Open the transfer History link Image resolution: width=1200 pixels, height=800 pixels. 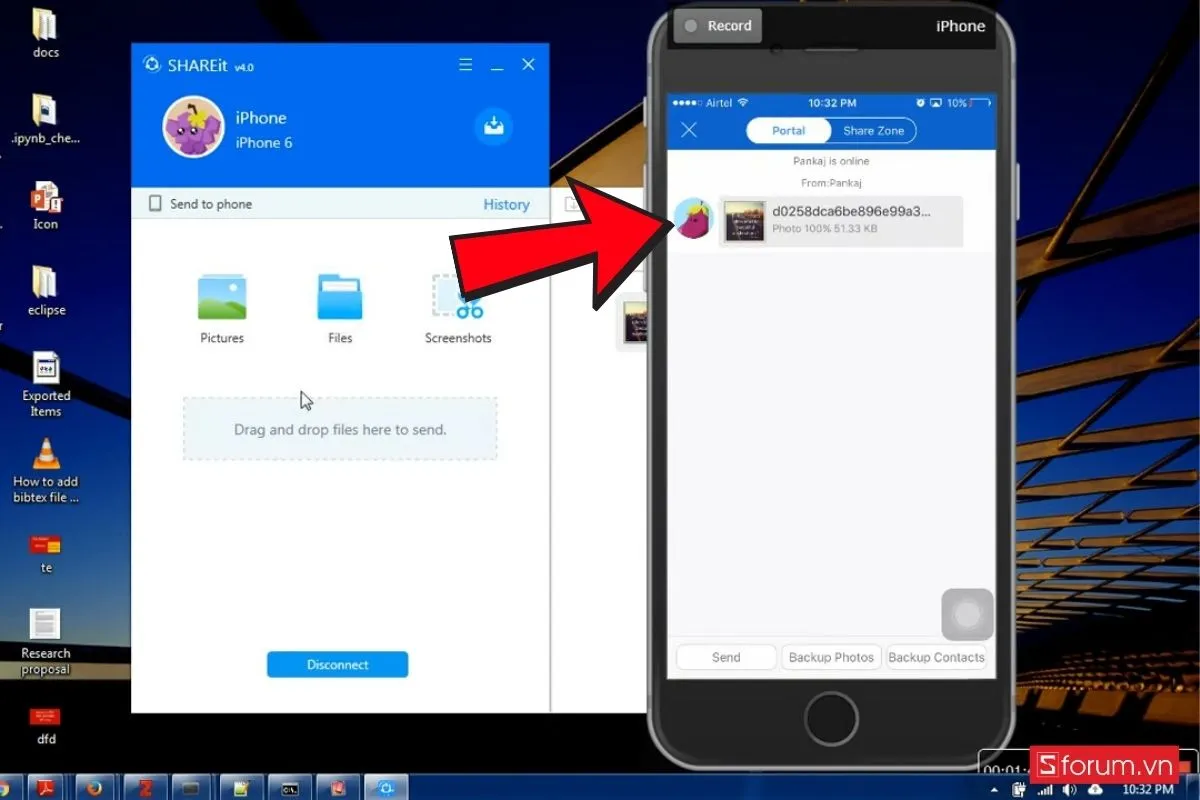coord(506,203)
